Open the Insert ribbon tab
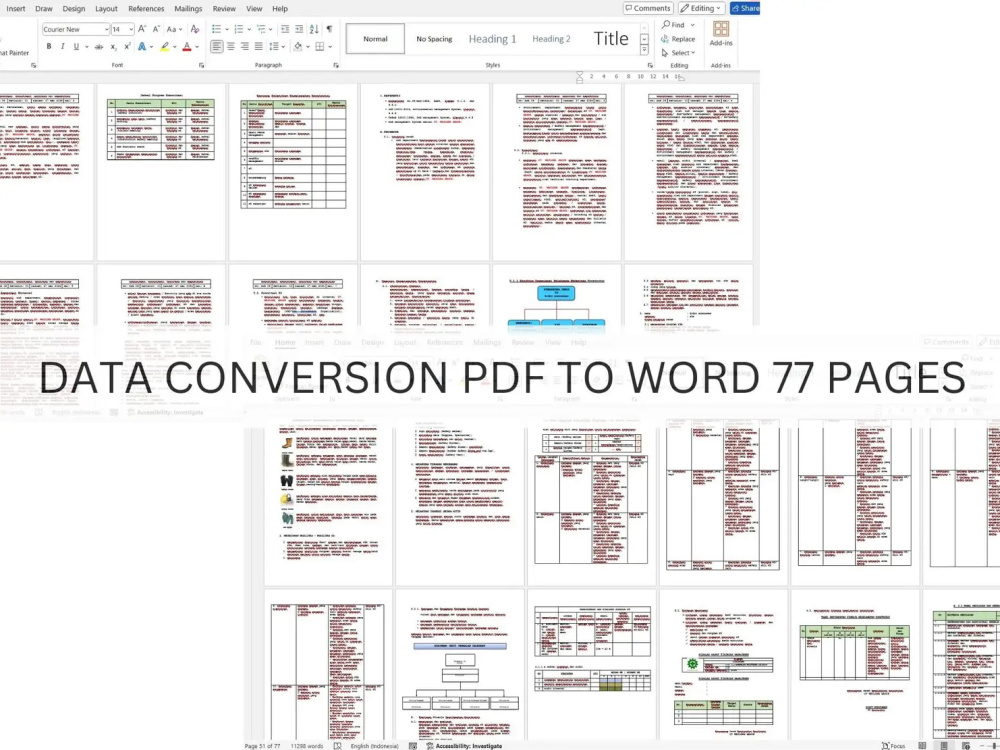This screenshot has width=1000, height=750. pos(16,9)
